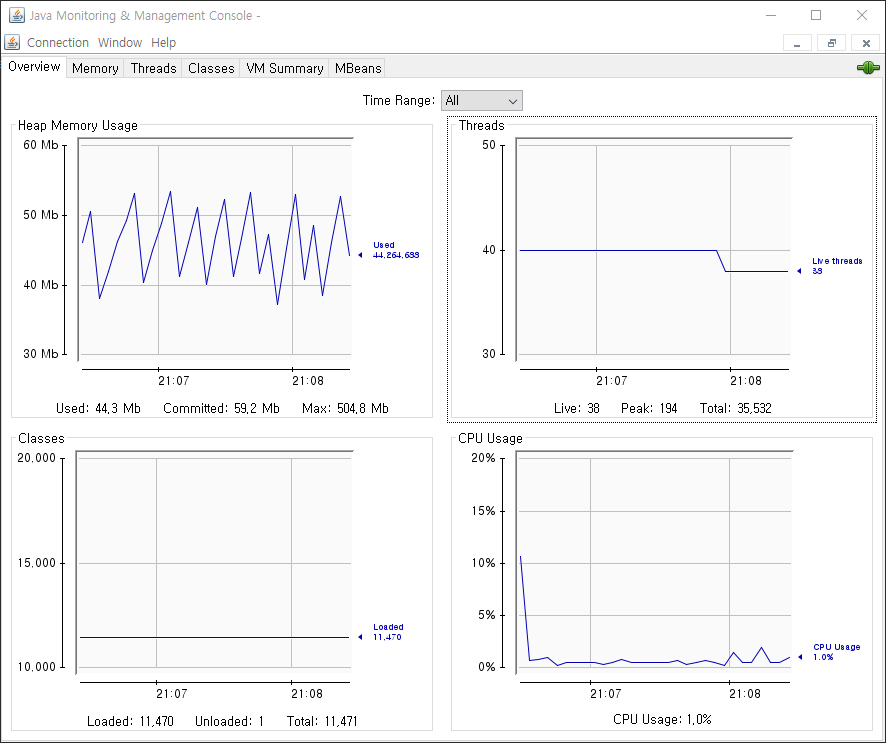886x743 pixels.
Task: Click the Java icon in the title bar
Action: (16, 15)
